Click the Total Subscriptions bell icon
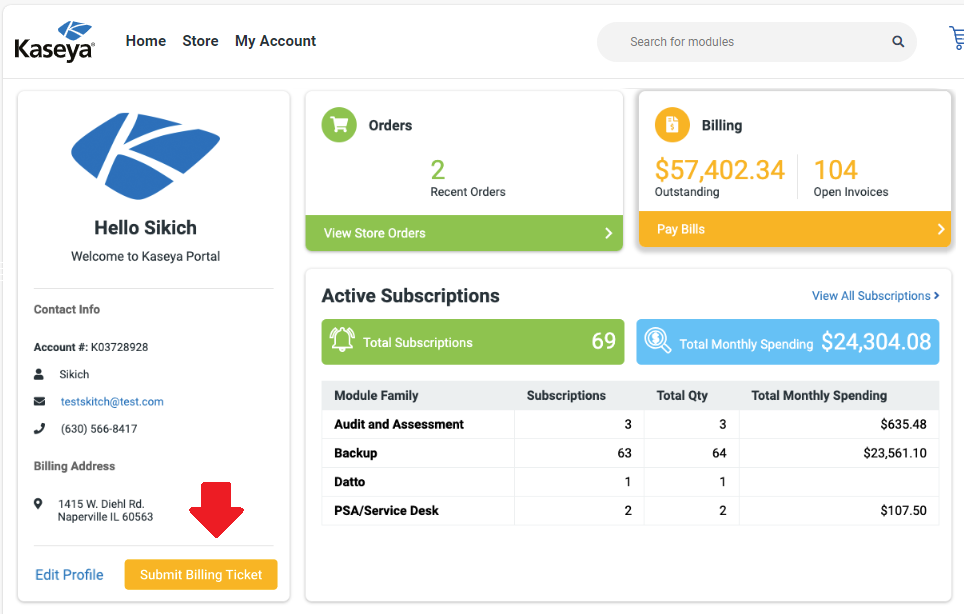 click(x=342, y=342)
